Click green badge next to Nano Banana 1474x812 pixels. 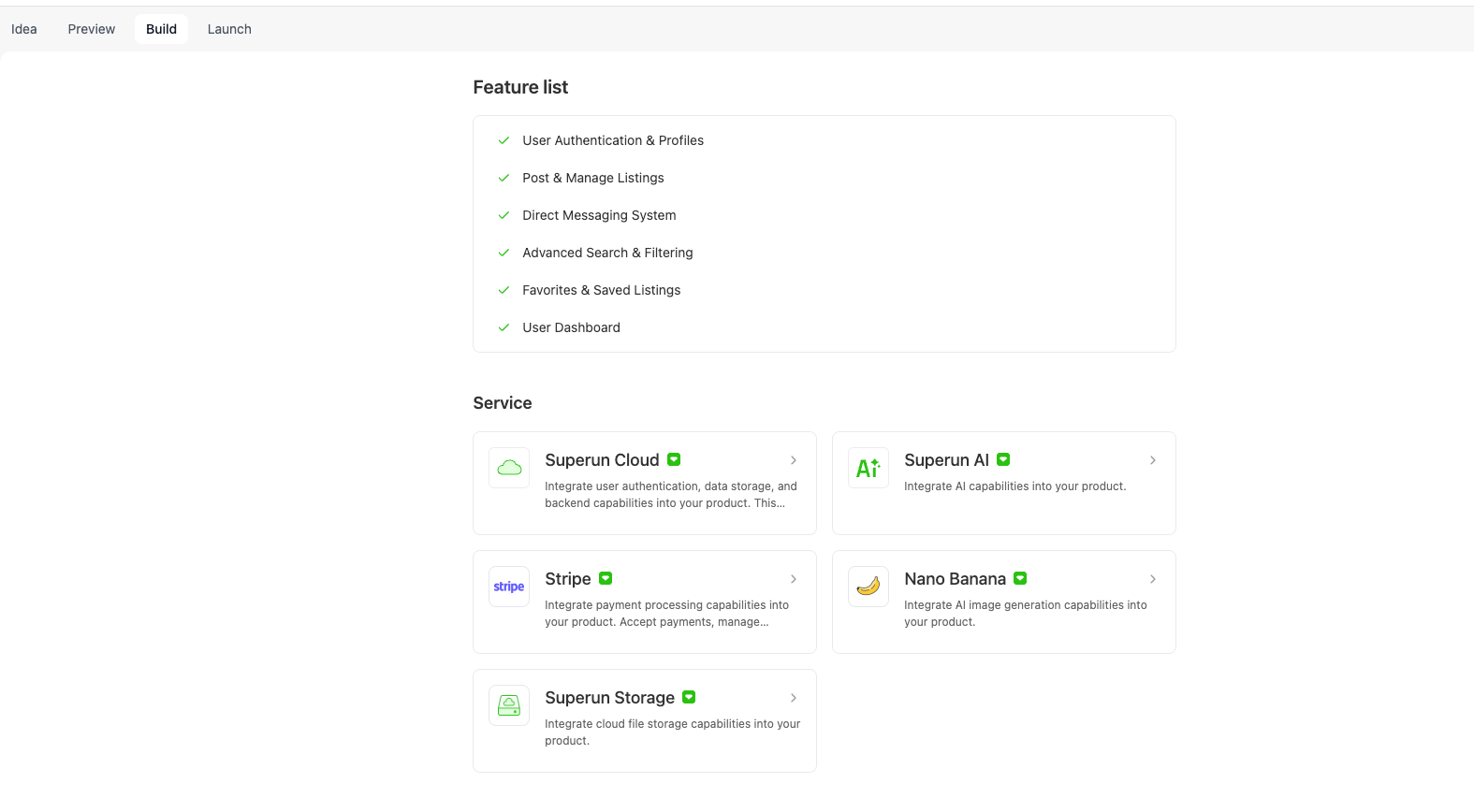click(x=1020, y=578)
